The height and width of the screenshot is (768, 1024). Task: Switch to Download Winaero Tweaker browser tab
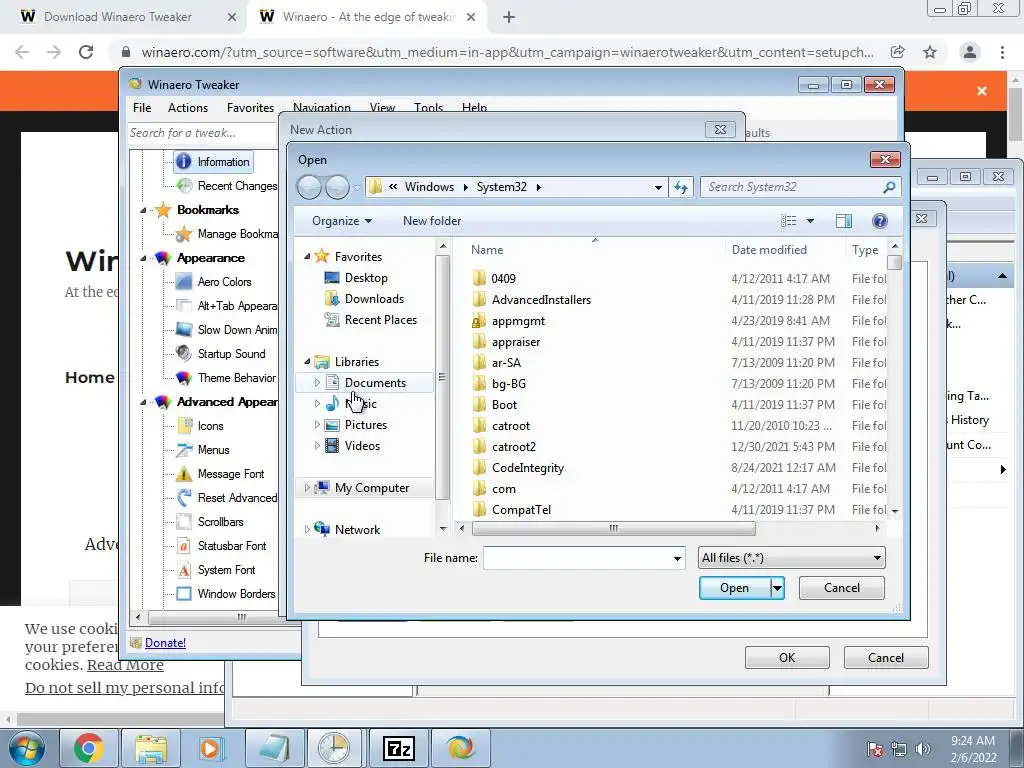coord(118,17)
